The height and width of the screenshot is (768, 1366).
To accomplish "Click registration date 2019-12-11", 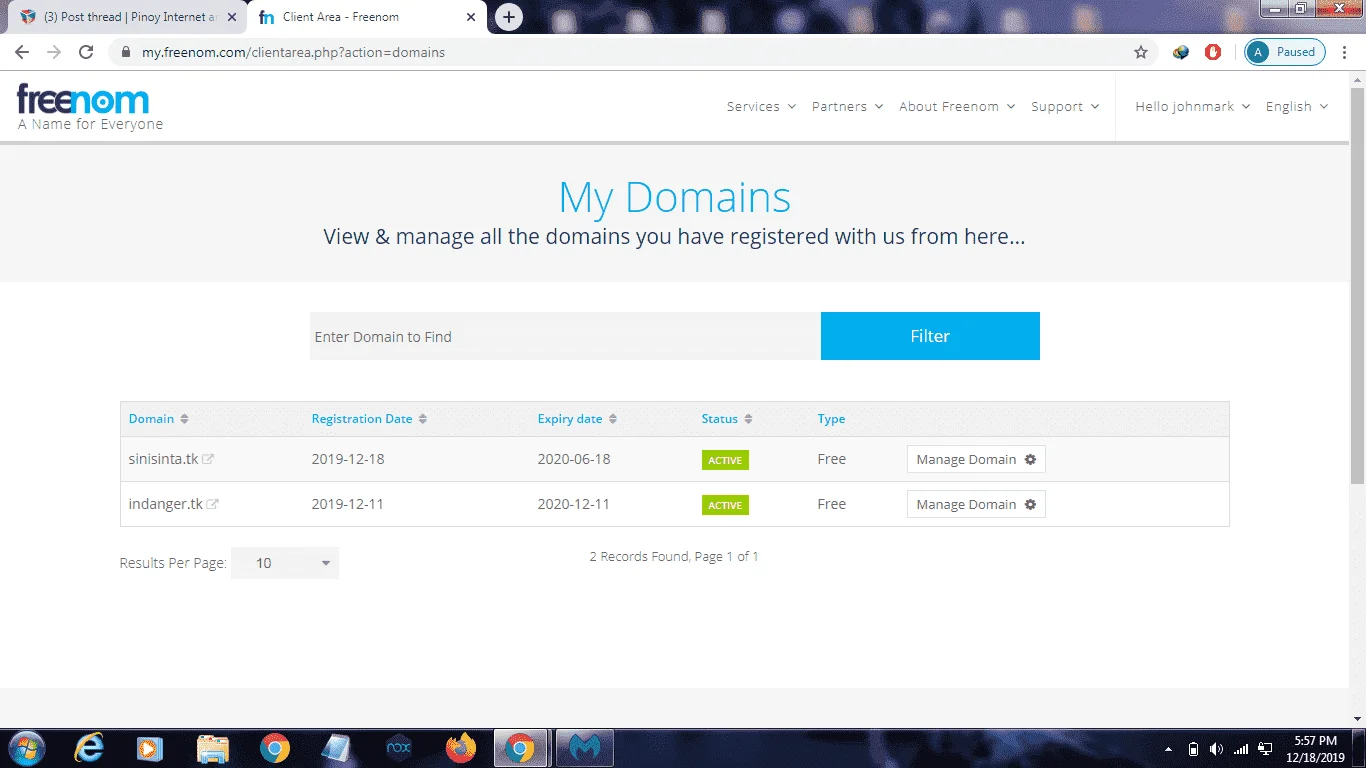I will coord(348,505).
